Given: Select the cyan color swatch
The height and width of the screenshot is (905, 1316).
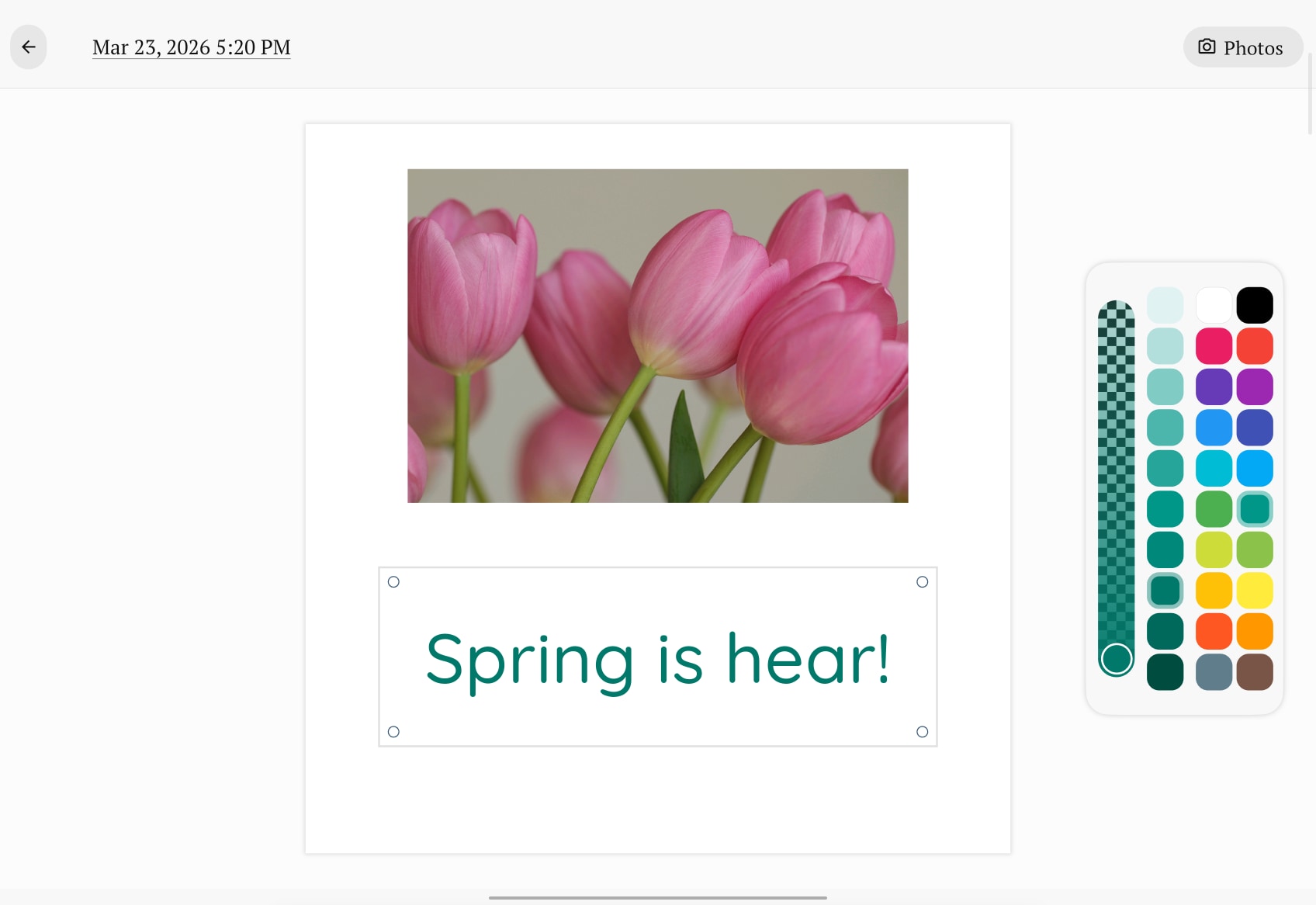Looking at the screenshot, I should pos(1214,467).
